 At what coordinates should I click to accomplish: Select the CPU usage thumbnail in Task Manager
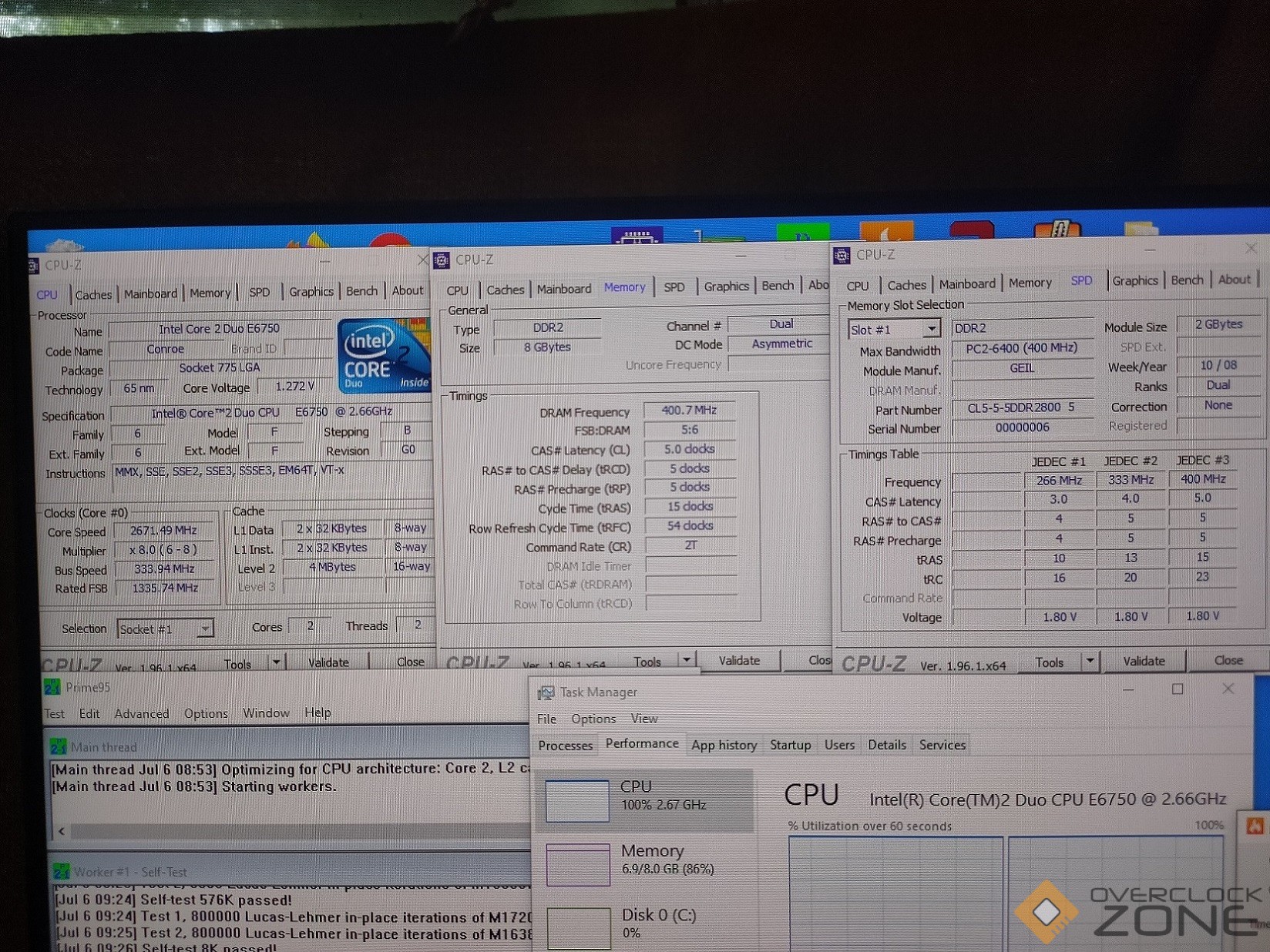pyautogui.click(x=577, y=800)
